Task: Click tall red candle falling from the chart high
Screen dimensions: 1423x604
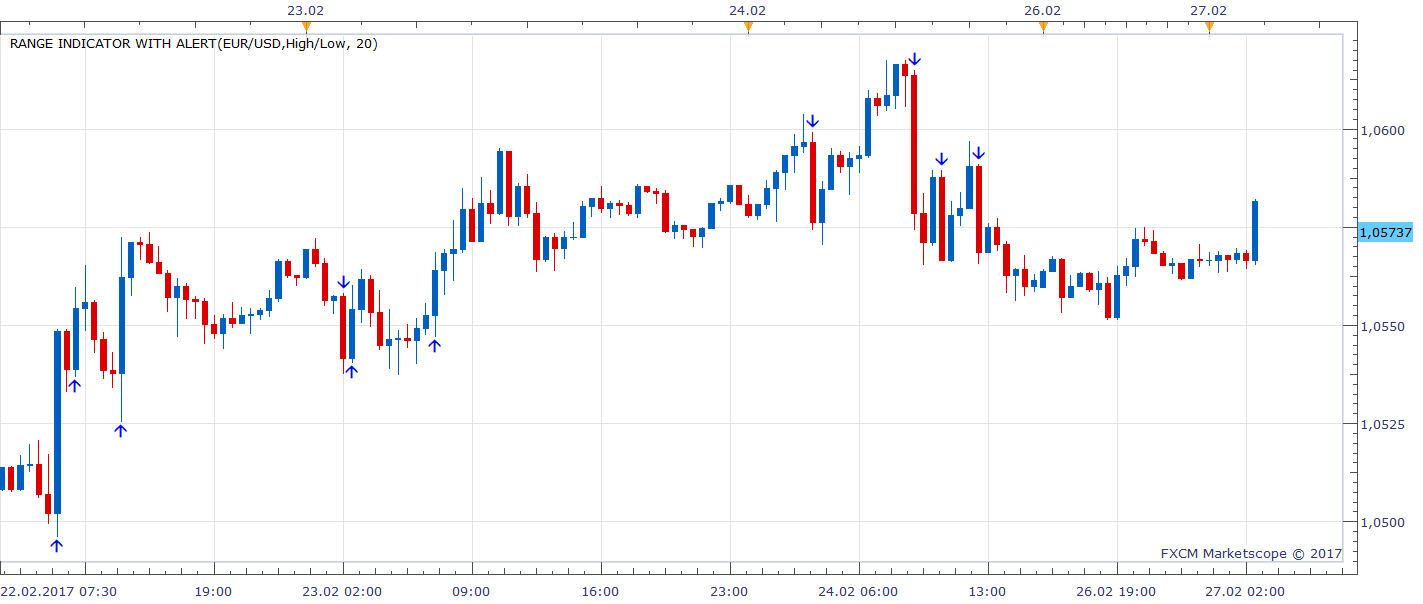Action: coord(914,144)
